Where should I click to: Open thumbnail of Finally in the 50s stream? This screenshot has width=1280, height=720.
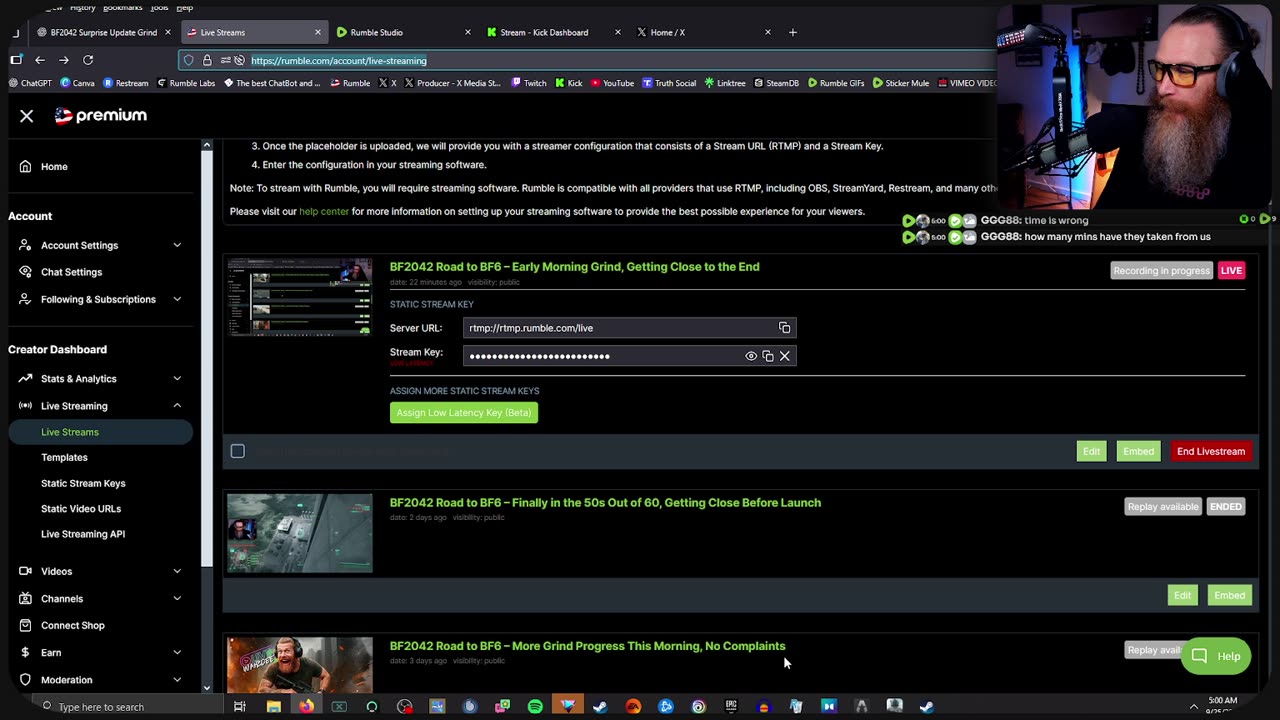pos(300,533)
